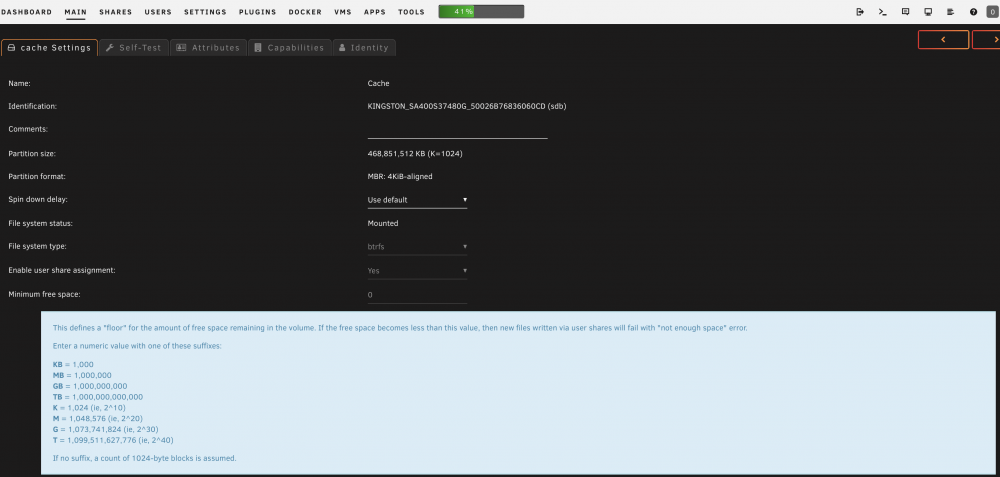Image resolution: width=1000 pixels, height=477 pixels.
Task: Open the Plugins menu
Action: click(x=258, y=12)
